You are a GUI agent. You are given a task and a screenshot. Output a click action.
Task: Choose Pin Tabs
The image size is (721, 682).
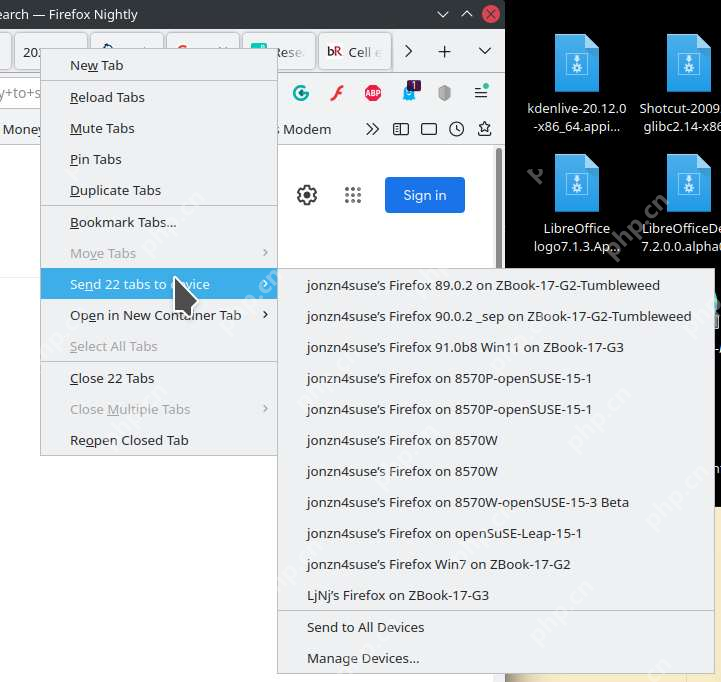pyautogui.click(x=159, y=160)
